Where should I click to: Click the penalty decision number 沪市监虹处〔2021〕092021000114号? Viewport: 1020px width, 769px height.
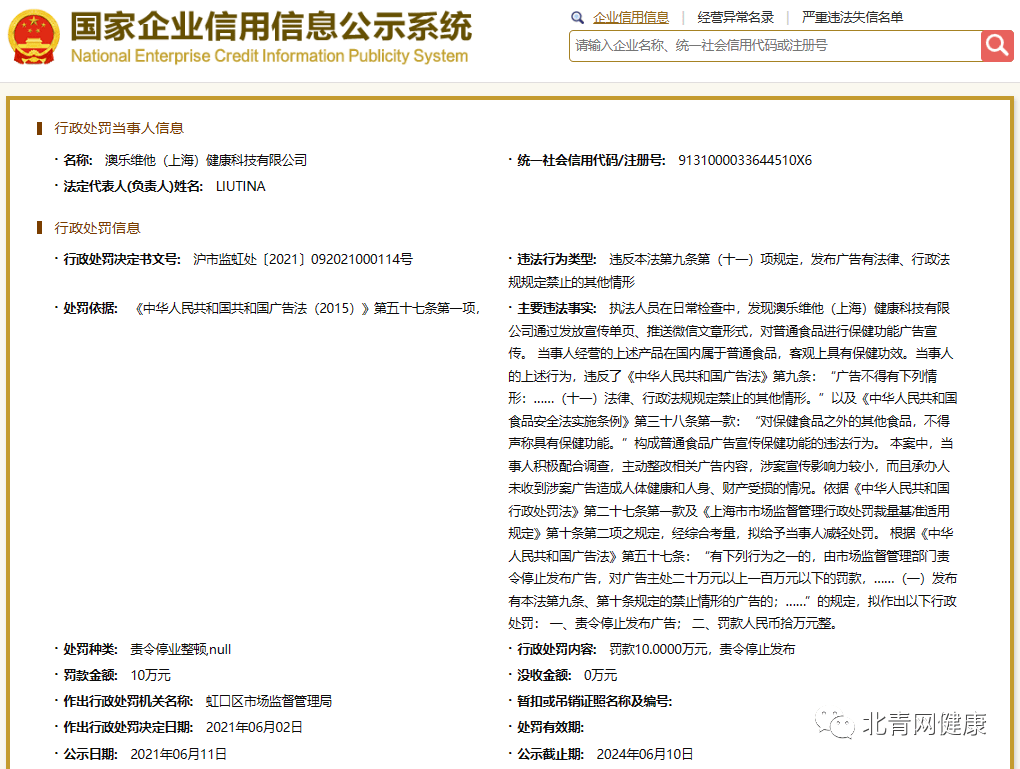pyautogui.click(x=302, y=259)
